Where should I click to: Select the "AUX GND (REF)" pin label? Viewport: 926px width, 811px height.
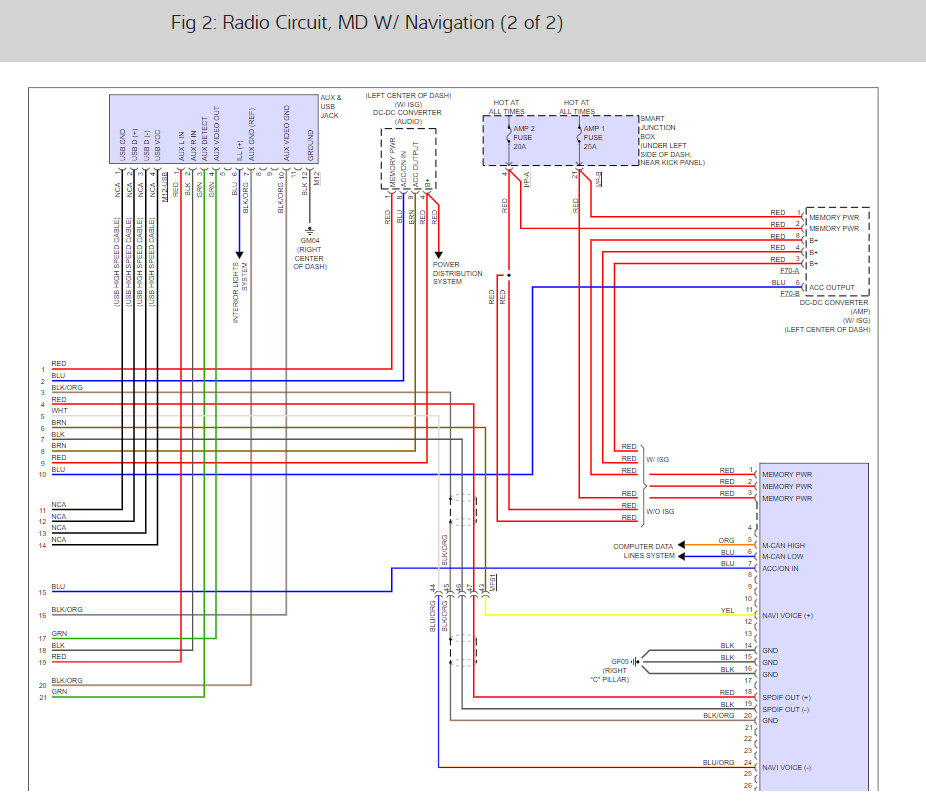[x=252, y=135]
